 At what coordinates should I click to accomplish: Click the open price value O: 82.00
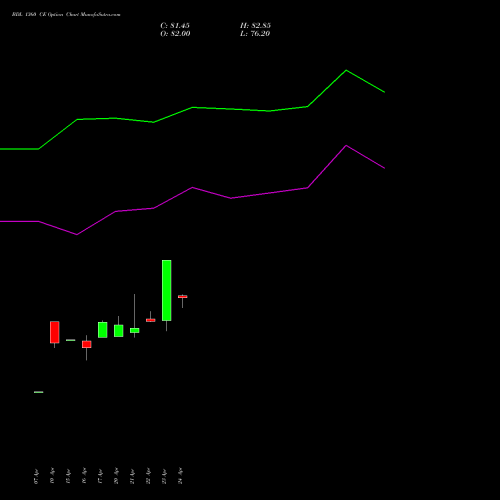(x=175, y=33)
